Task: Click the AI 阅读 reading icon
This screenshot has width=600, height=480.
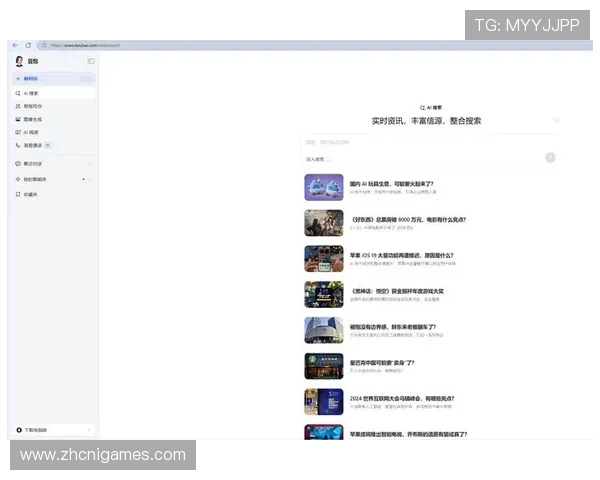Action: [x=18, y=132]
